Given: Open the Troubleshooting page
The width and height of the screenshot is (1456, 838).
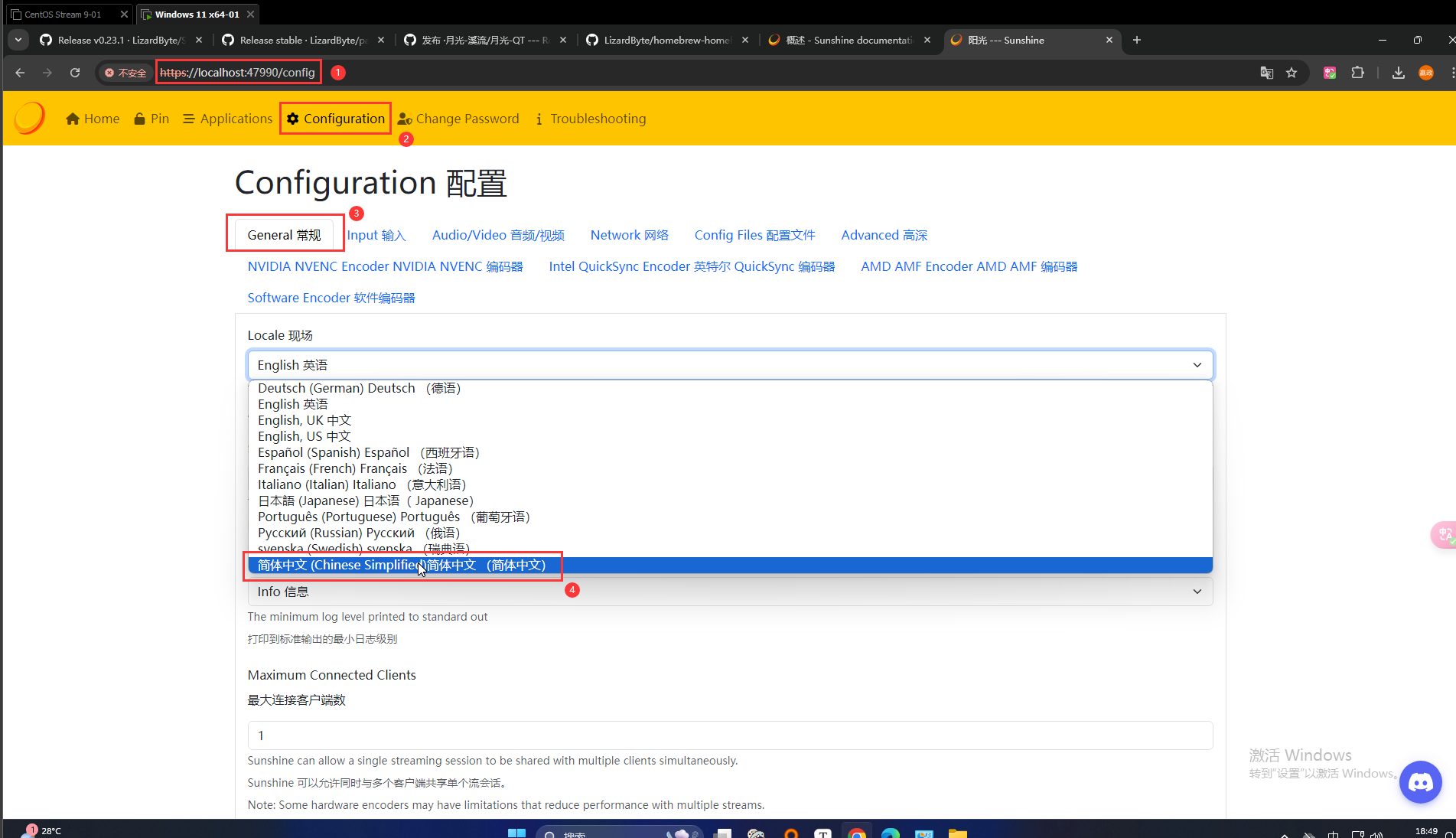Looking at the screenshot, I should (x=591, y=119).
